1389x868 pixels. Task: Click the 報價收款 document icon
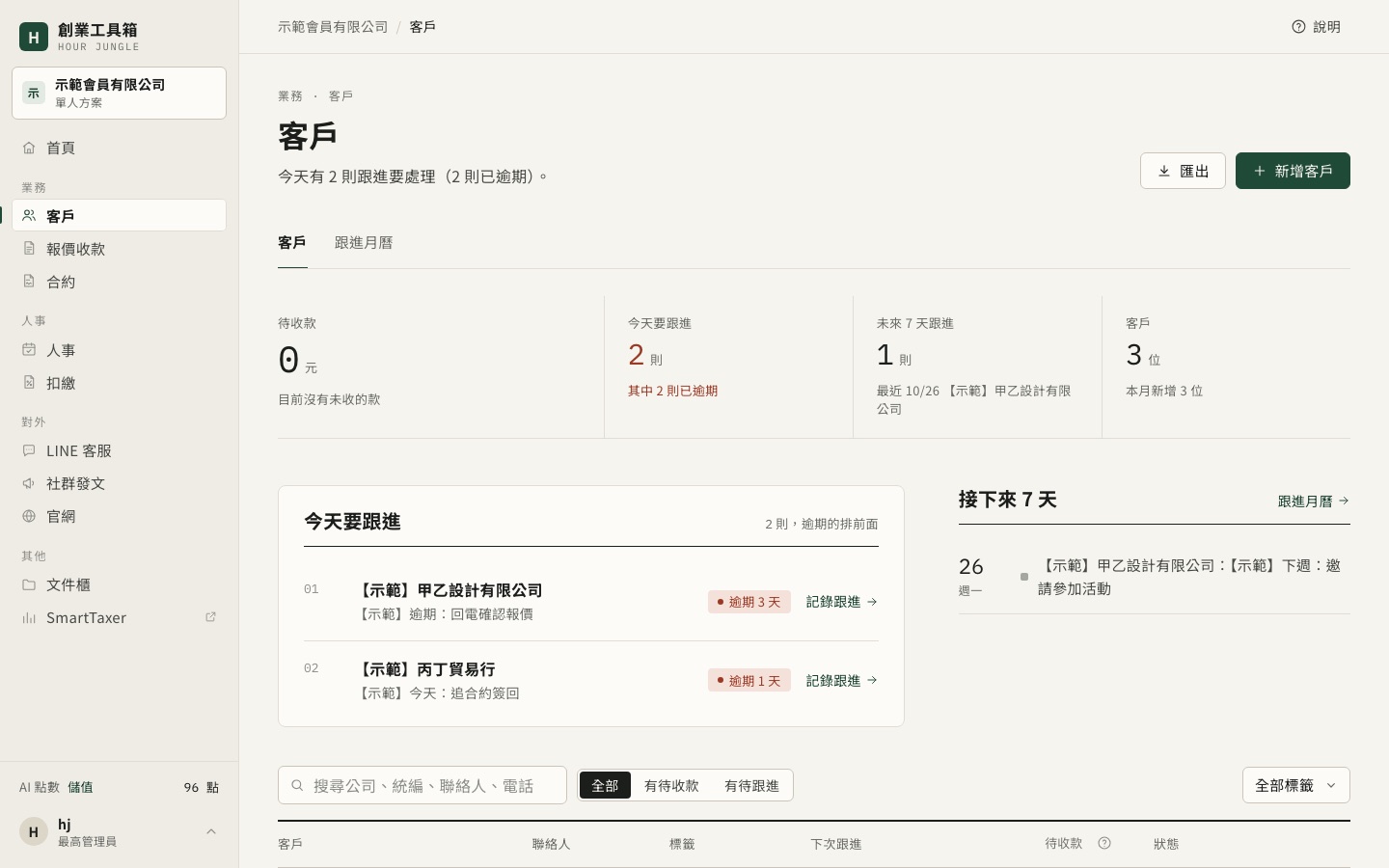click(29, 249)
